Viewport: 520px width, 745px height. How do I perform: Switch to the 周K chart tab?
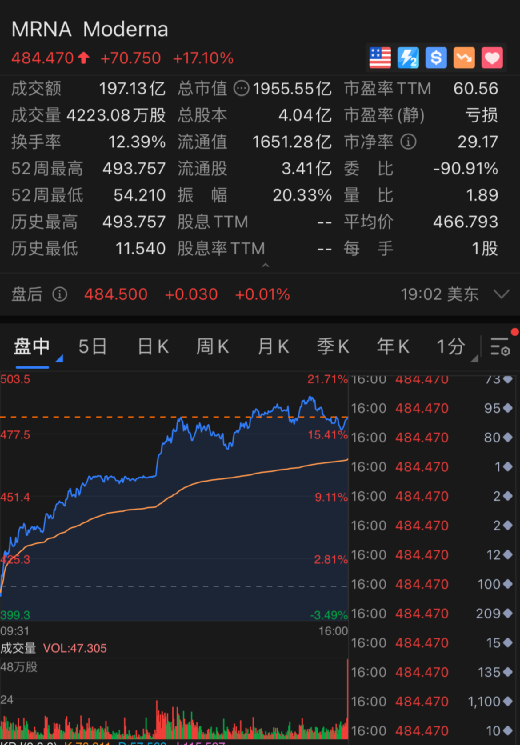(x=212, y=347)
